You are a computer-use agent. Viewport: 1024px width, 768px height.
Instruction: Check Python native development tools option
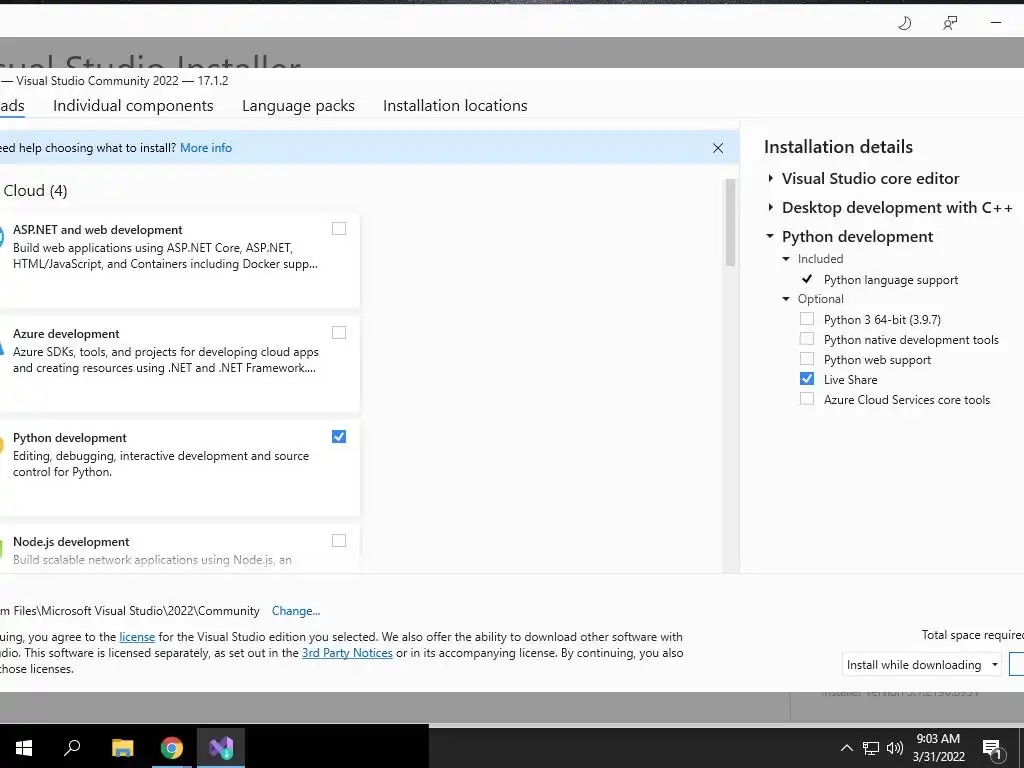(x=807, y=339)
